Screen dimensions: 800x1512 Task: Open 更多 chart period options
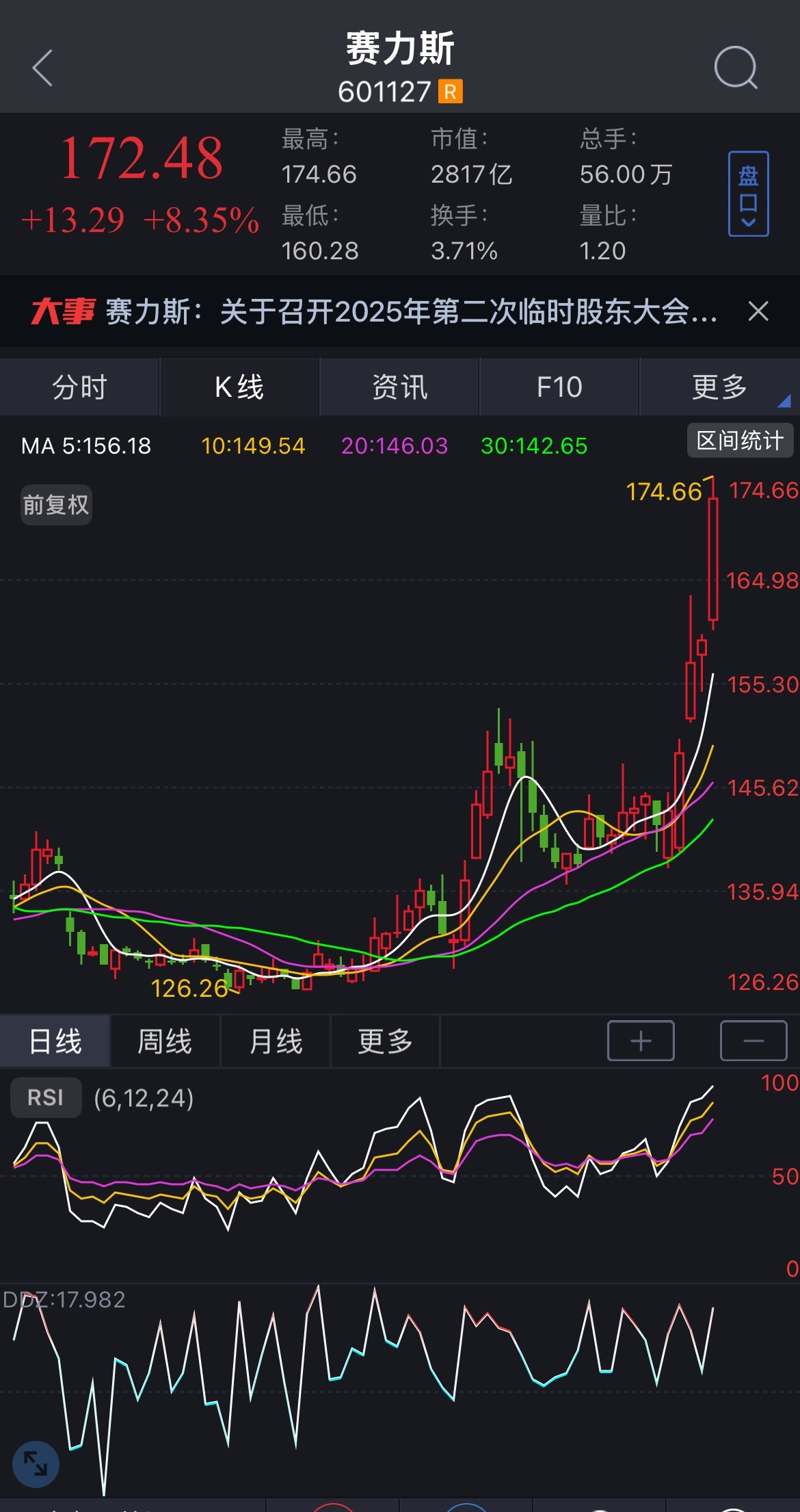(385, 1041)
